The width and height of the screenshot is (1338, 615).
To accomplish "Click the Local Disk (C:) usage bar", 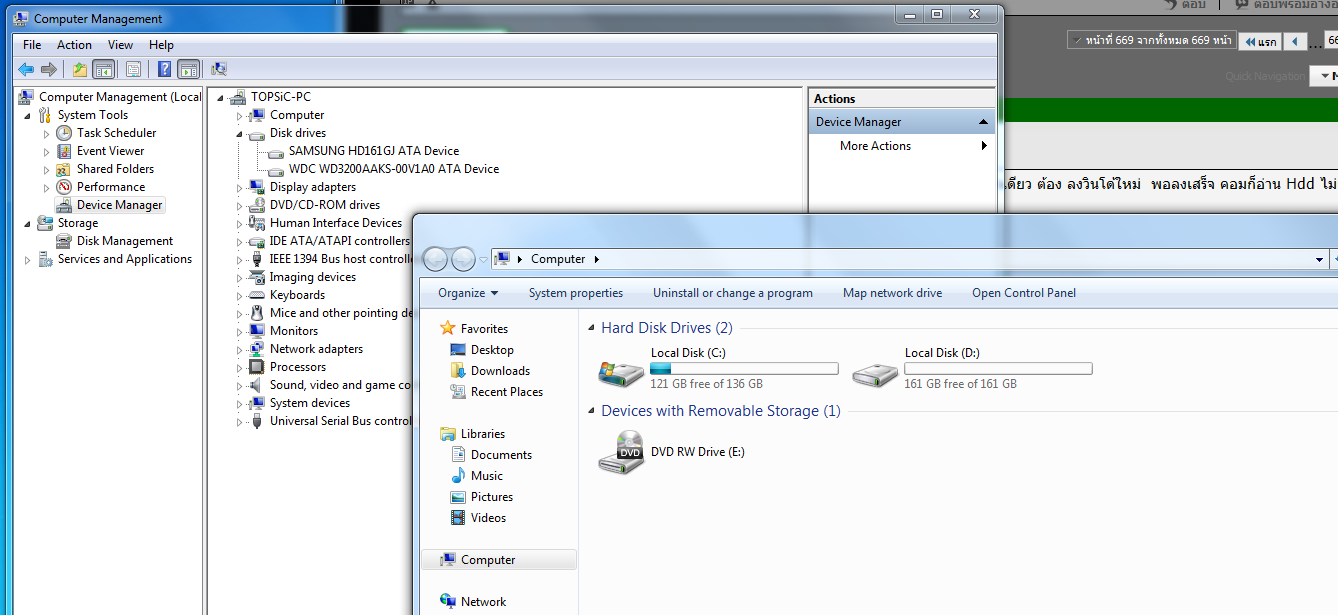I will [x=743, y=369].
